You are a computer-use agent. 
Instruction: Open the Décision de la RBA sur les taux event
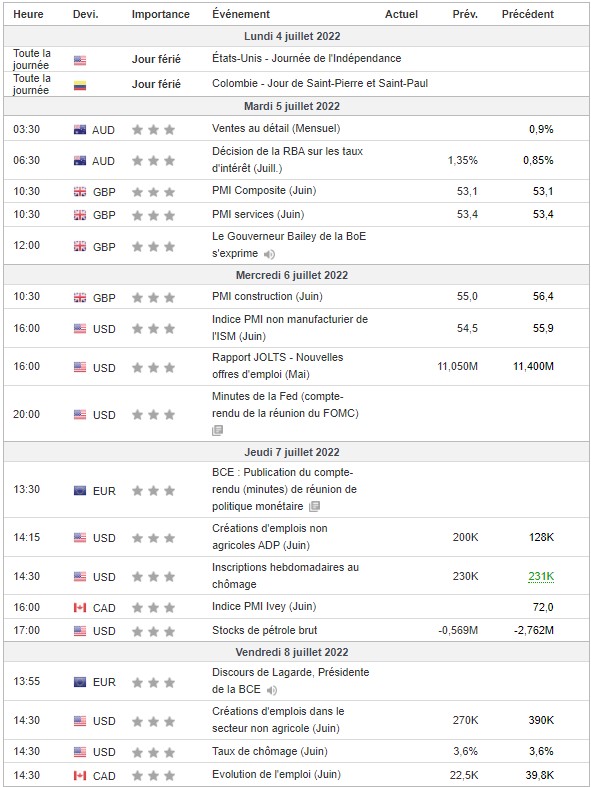[x=287, y=160]
